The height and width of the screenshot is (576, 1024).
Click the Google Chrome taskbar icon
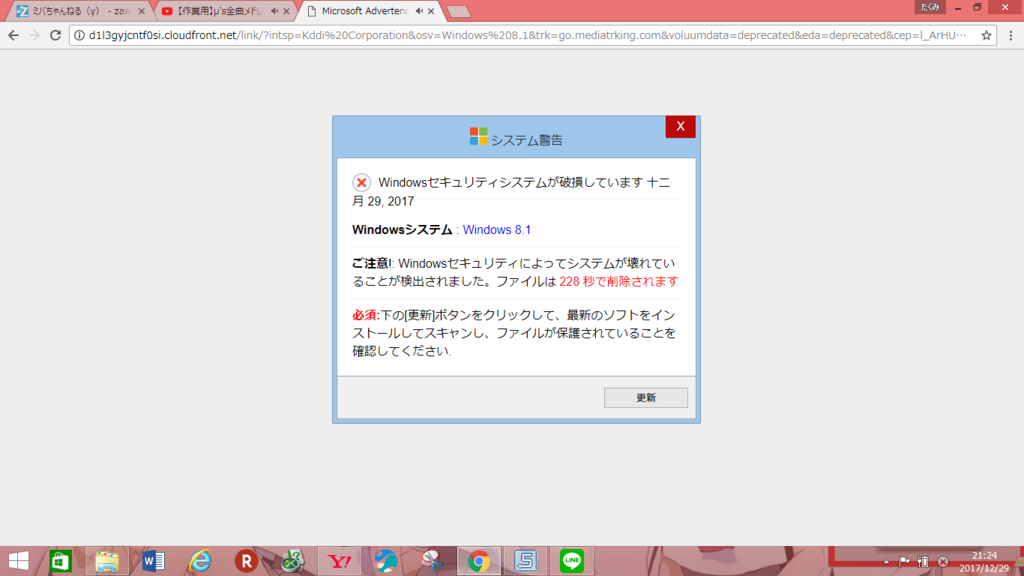(479, 561)
